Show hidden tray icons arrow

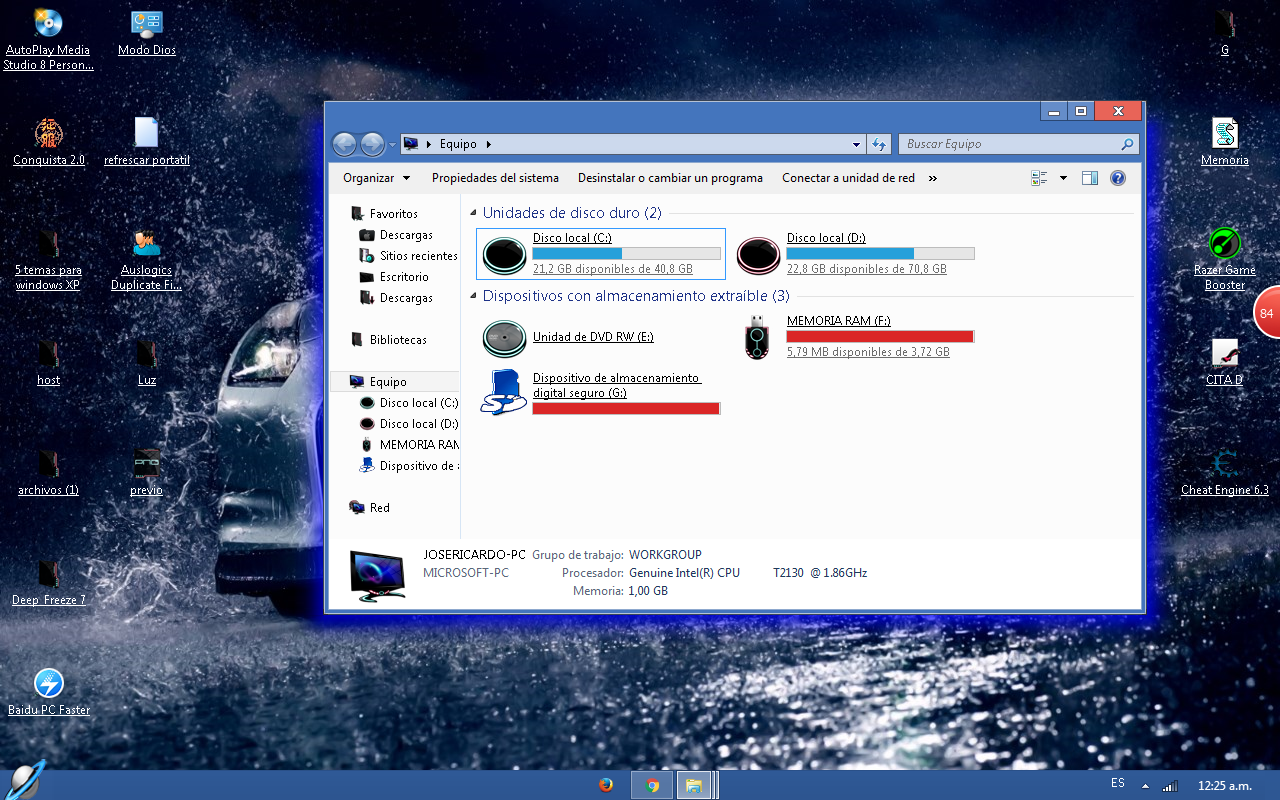click(x=1145, y=786)
